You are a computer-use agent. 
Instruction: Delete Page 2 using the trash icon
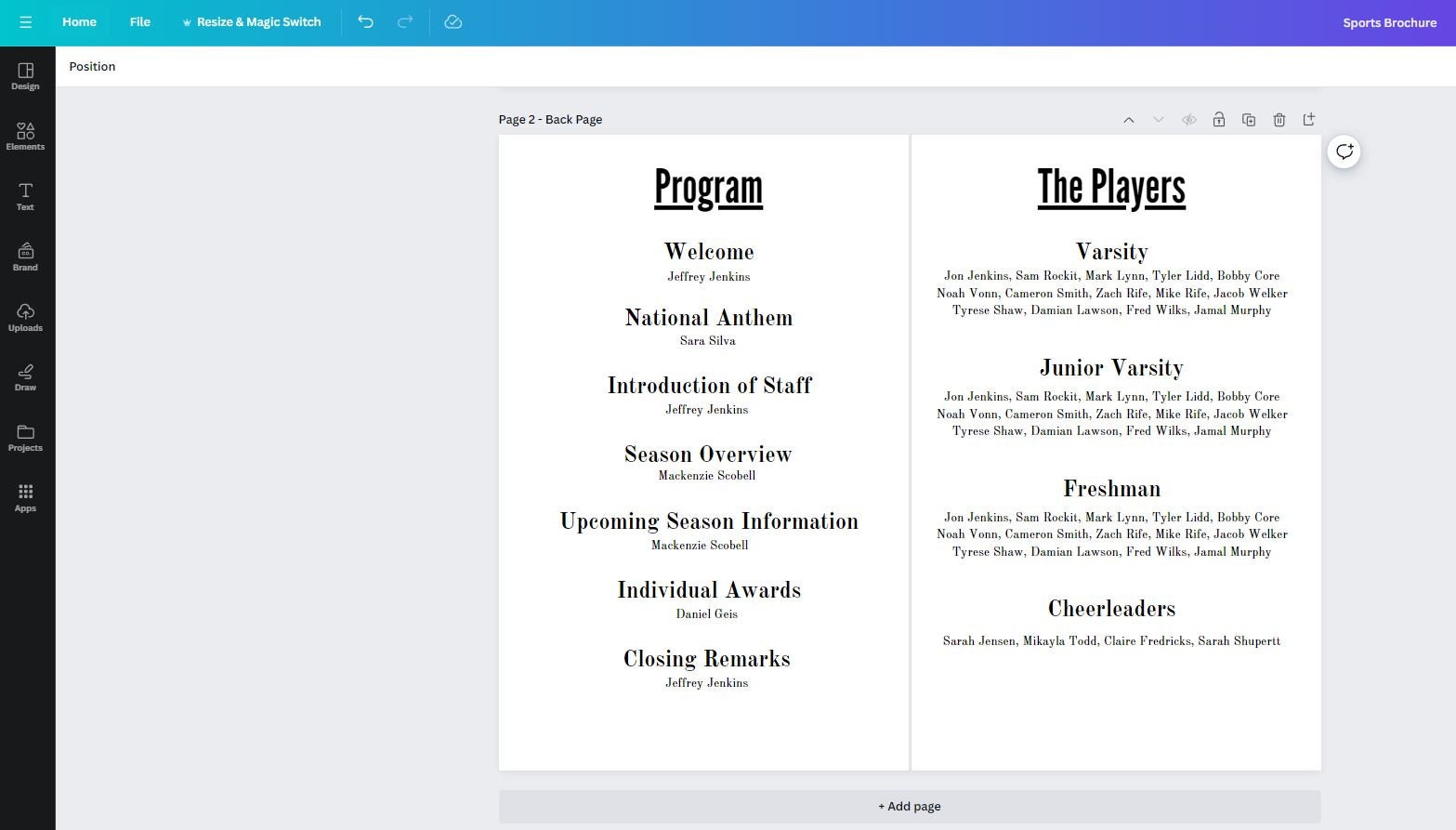1279,119
